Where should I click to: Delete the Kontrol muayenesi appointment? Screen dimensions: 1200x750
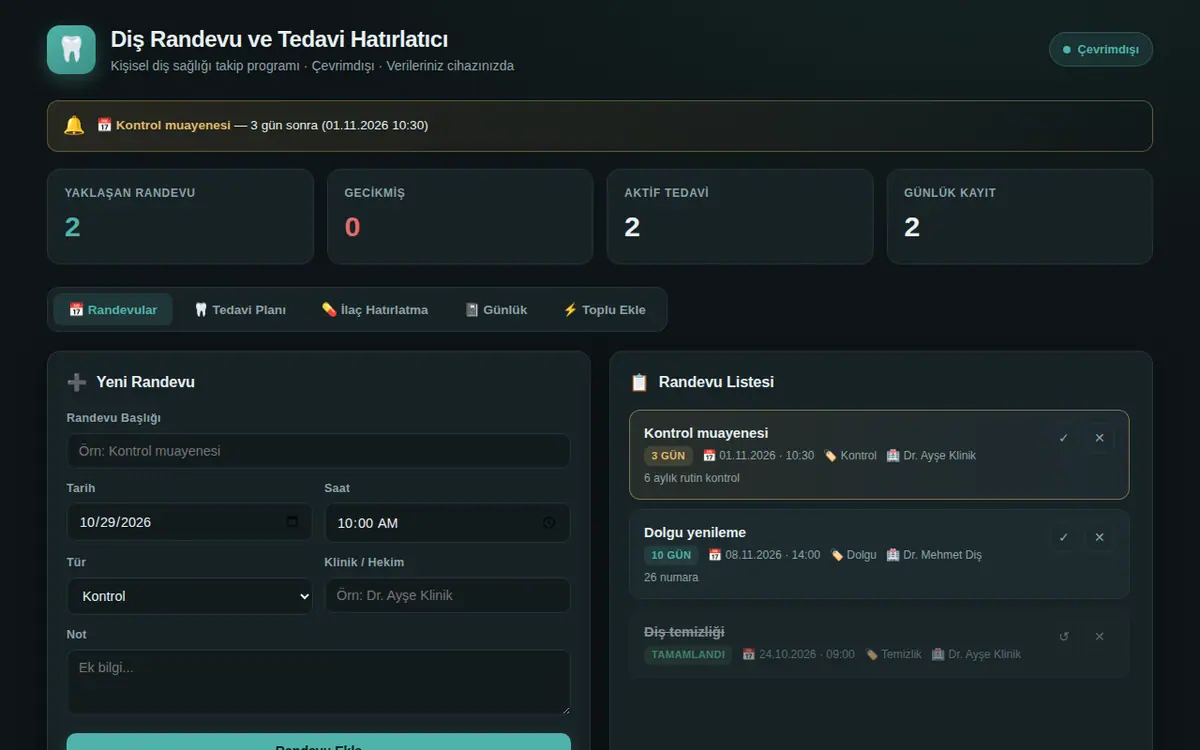(1100, 438)
